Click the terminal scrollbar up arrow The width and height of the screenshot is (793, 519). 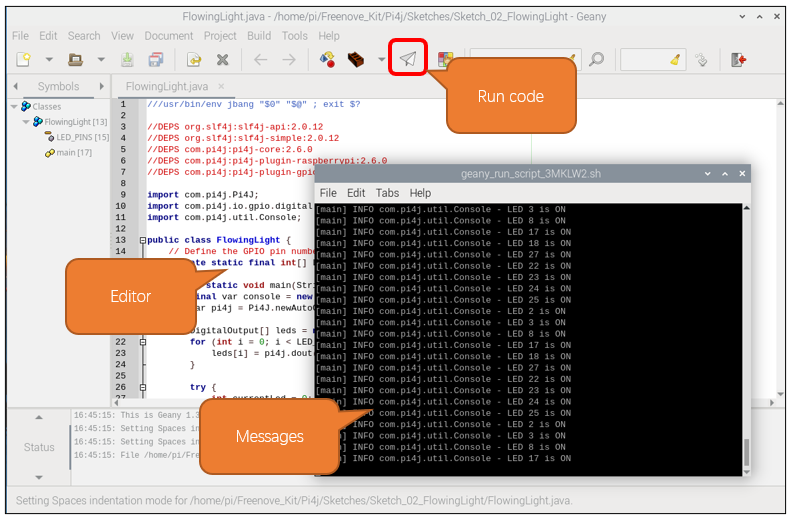(746, 208)
